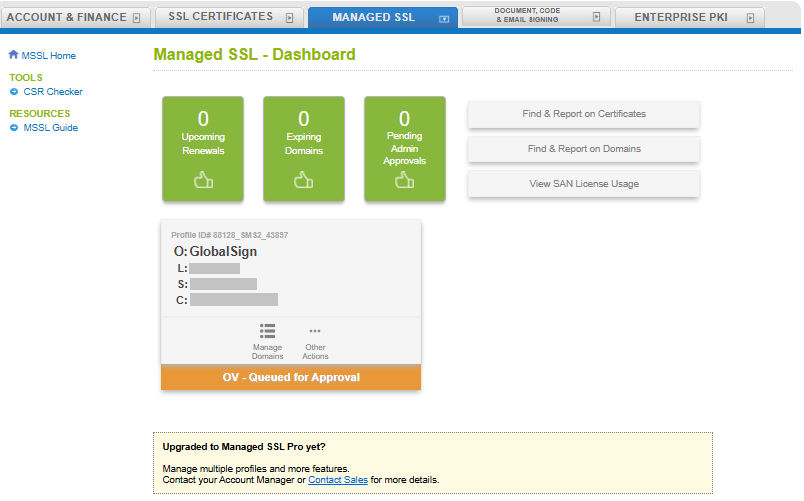Click the MSSL Home house icon
The image size is (804, 501).
(13, 54)
